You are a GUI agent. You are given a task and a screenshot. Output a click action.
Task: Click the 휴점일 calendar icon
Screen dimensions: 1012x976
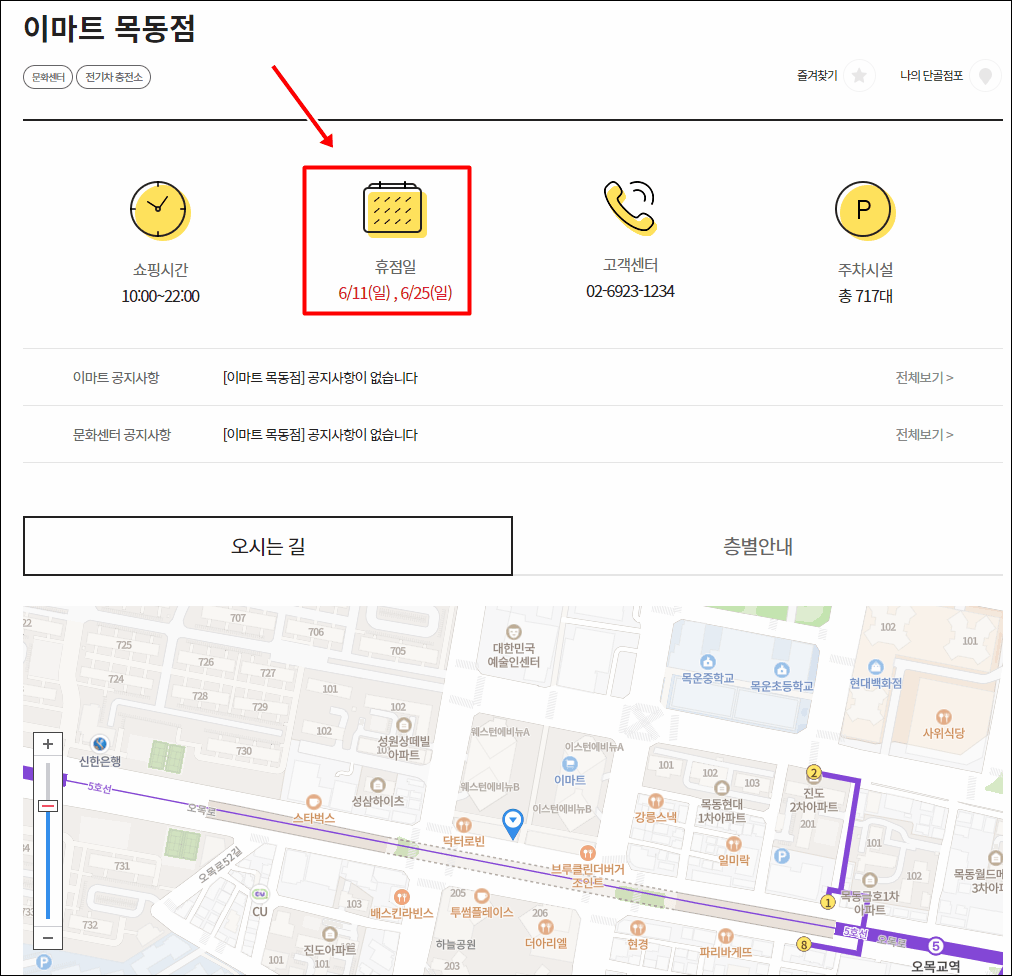pos(394,209)
